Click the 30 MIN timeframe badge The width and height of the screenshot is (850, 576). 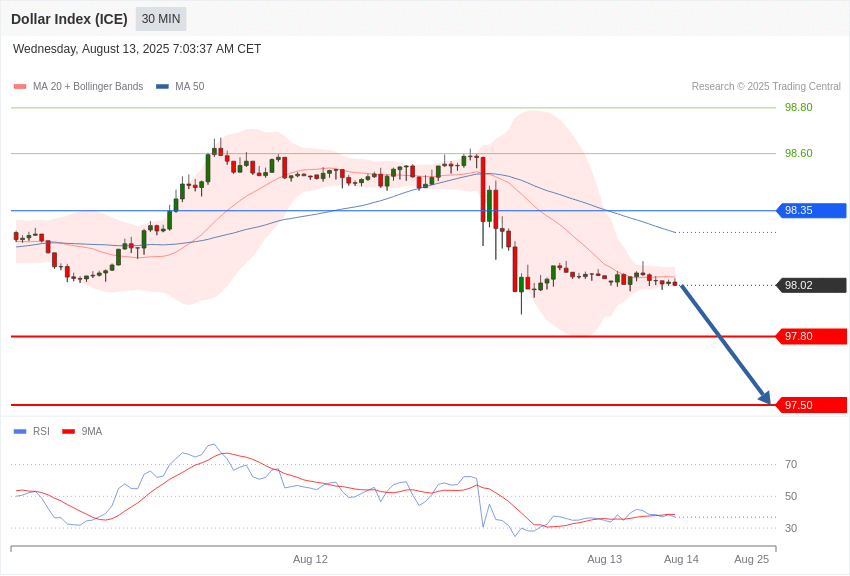(161, 19)
